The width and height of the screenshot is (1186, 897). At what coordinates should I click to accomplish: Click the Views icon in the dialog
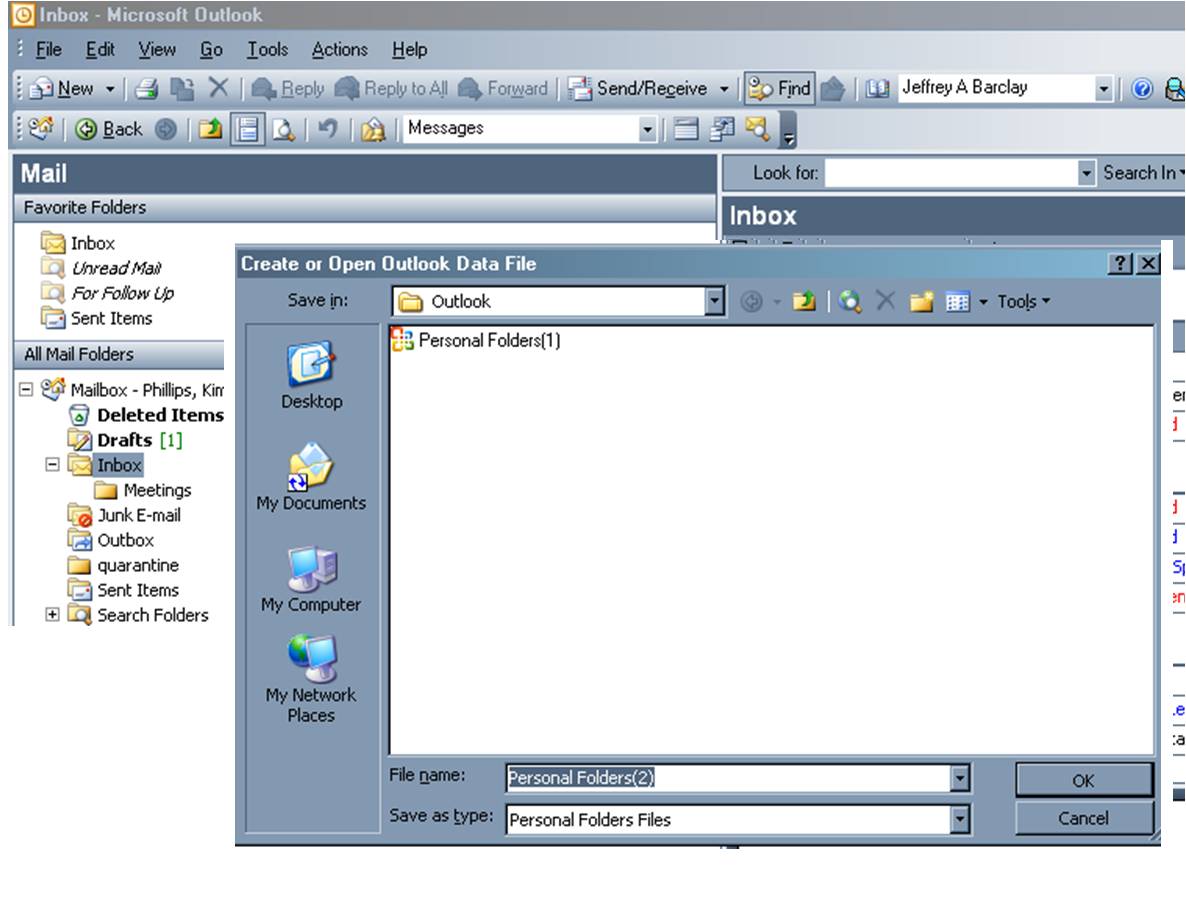pos(958,302)
